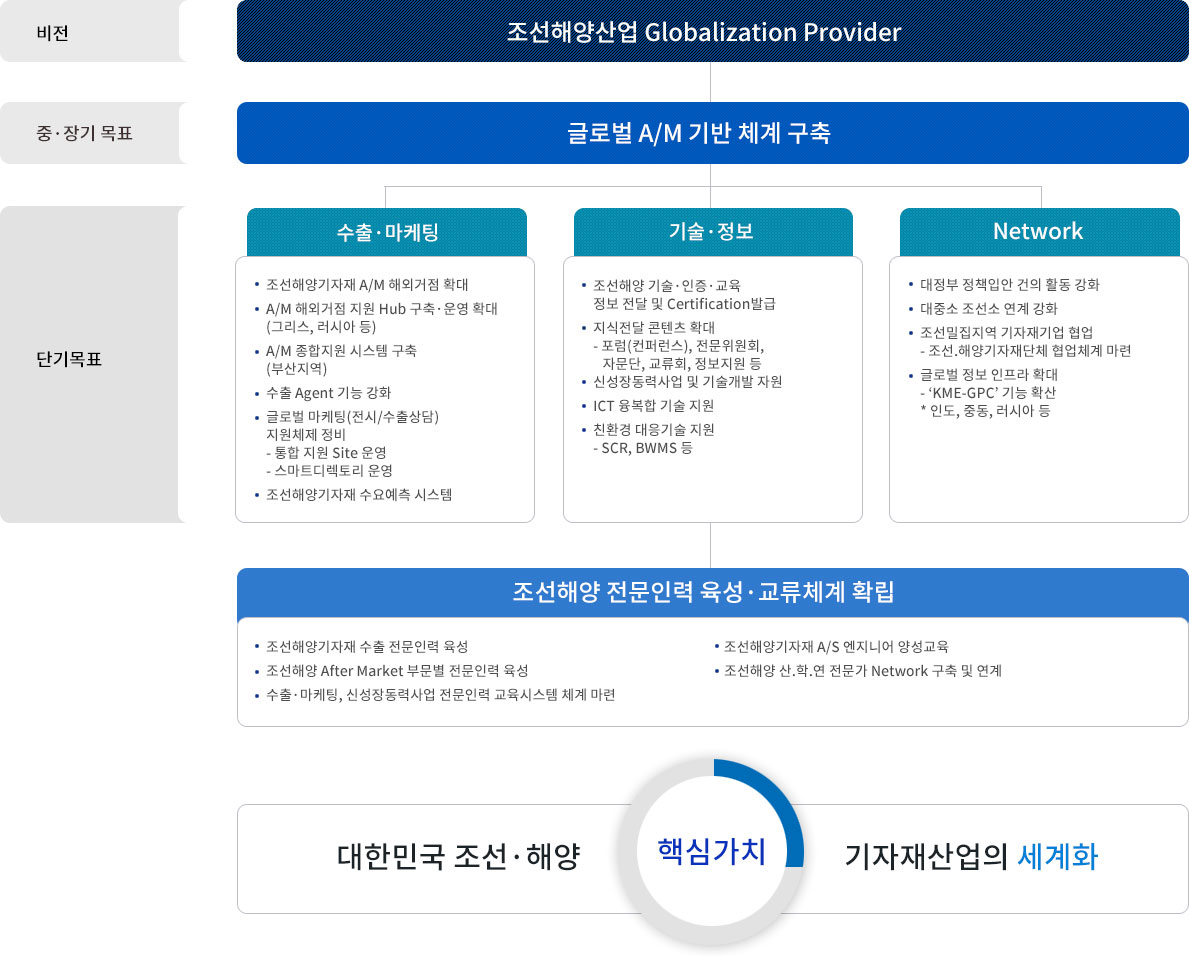Click the 기자재산업의 text
The height and width of the screenshot is (956, 1189).
[x=926, y=857]
